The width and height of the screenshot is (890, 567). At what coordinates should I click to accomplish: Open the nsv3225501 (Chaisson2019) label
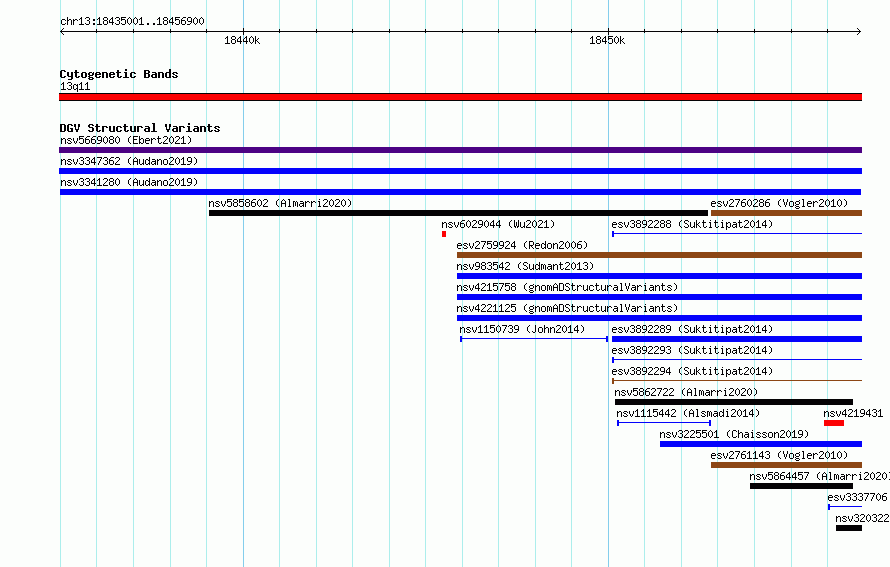click(734, 434)
